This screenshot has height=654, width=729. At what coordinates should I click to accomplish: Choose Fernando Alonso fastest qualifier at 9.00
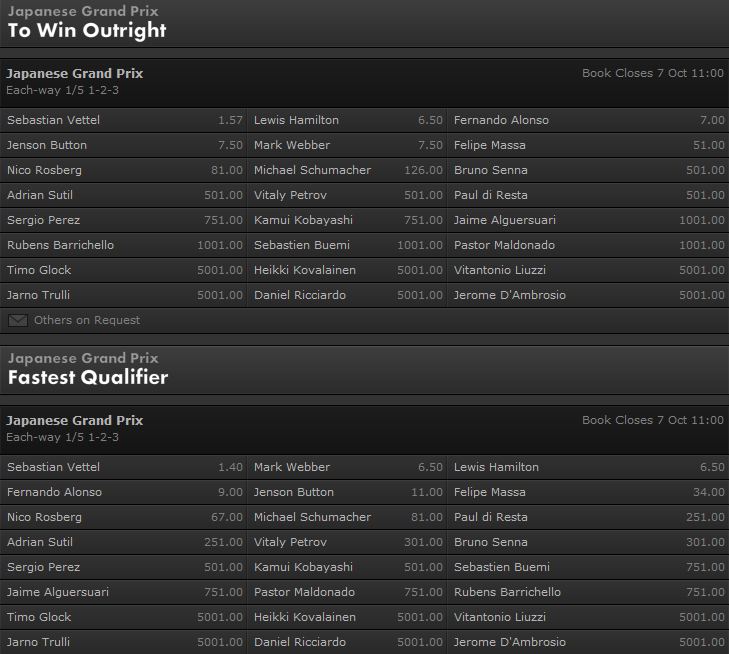pos(123,493)
